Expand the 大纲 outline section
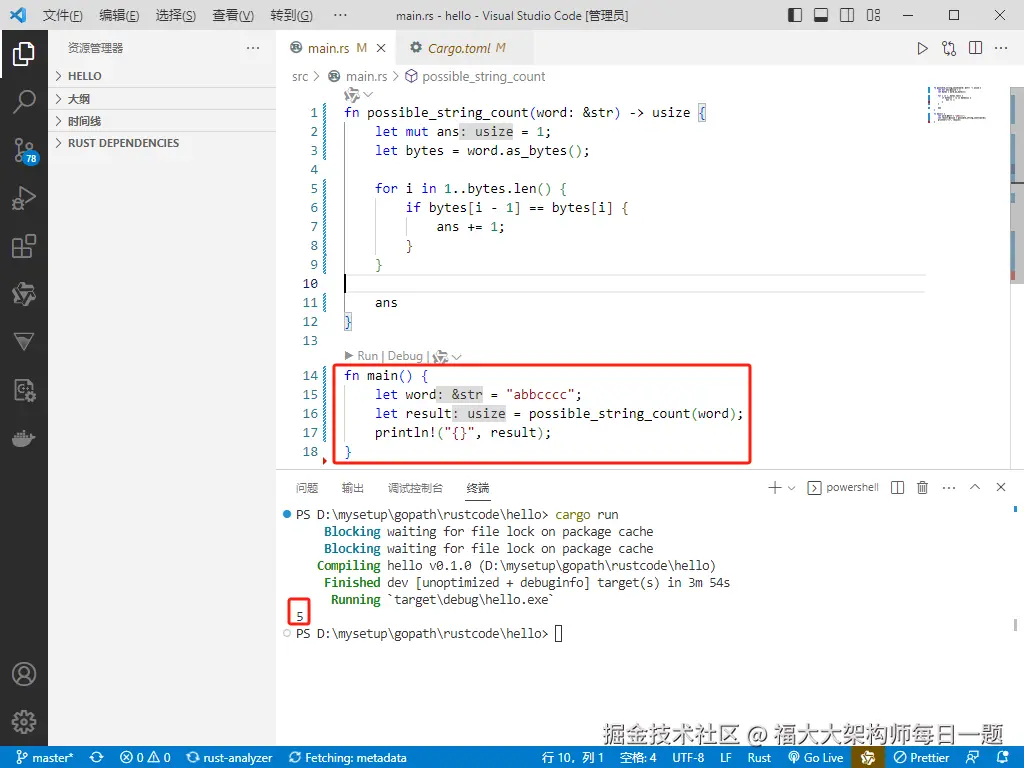The image size is (1024, 768). tap(162, 99)
